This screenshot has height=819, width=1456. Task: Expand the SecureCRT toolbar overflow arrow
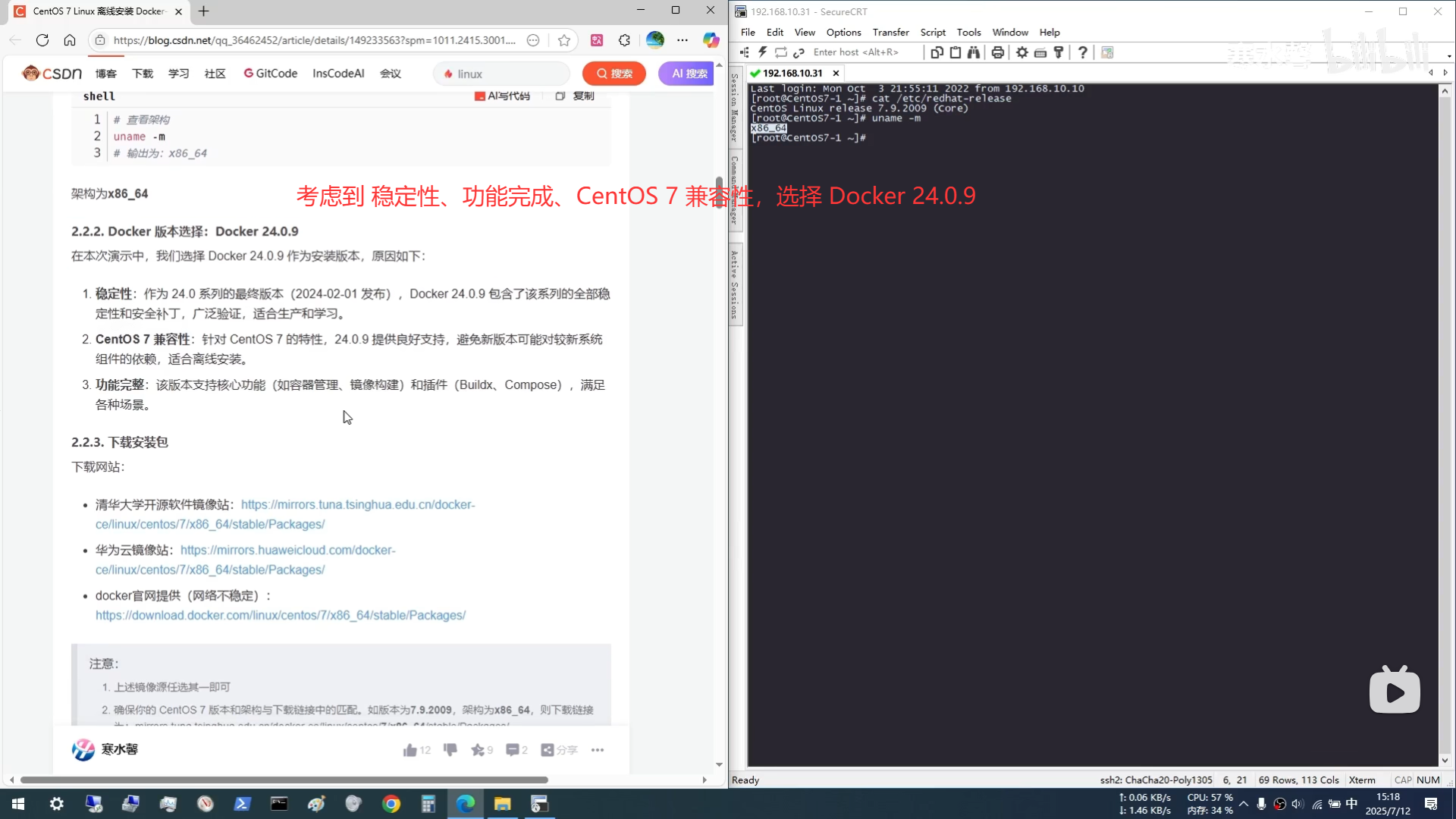pos(1449,56)
